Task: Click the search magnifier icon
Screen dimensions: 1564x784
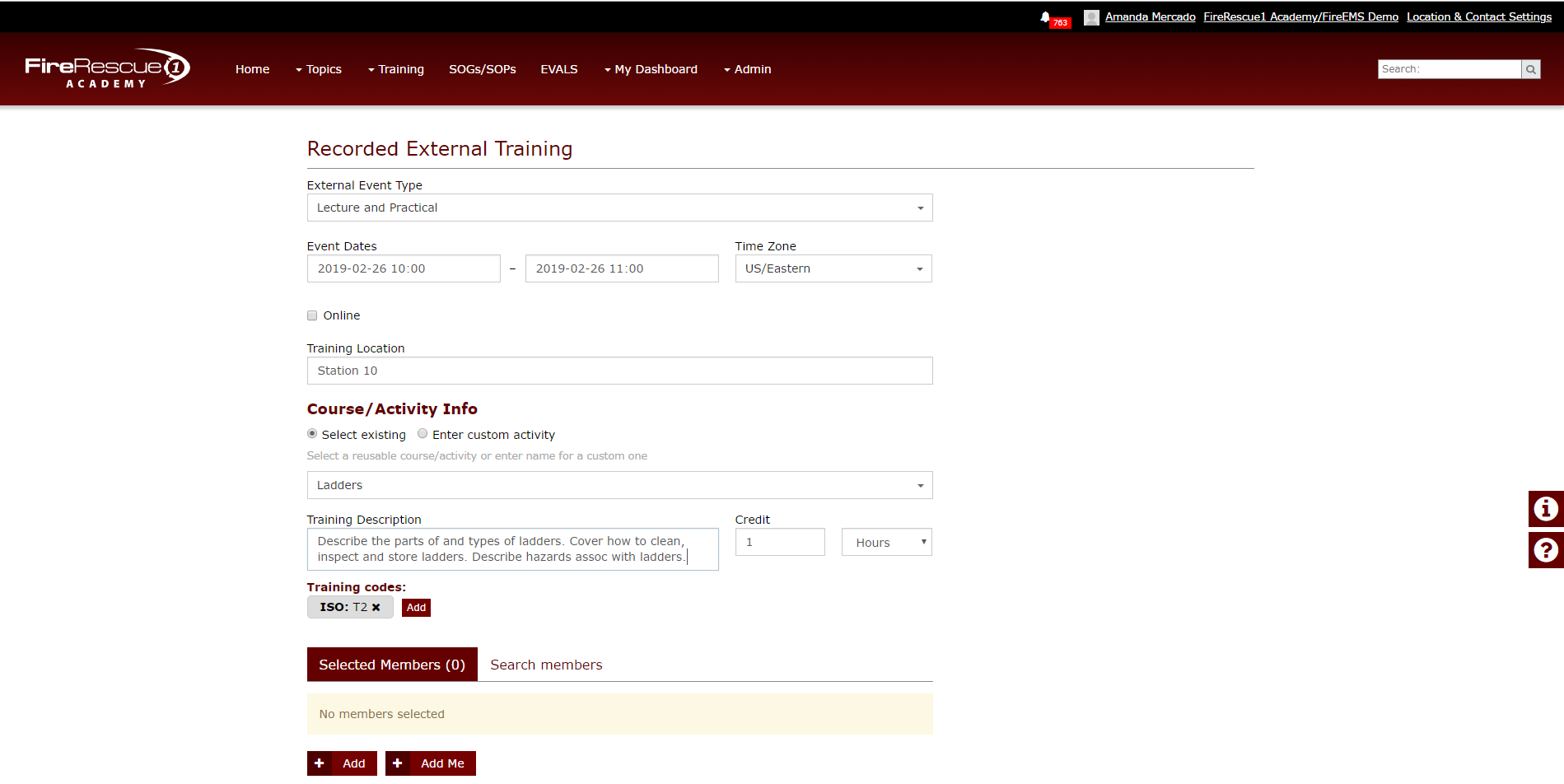Action: [1531, 69]
